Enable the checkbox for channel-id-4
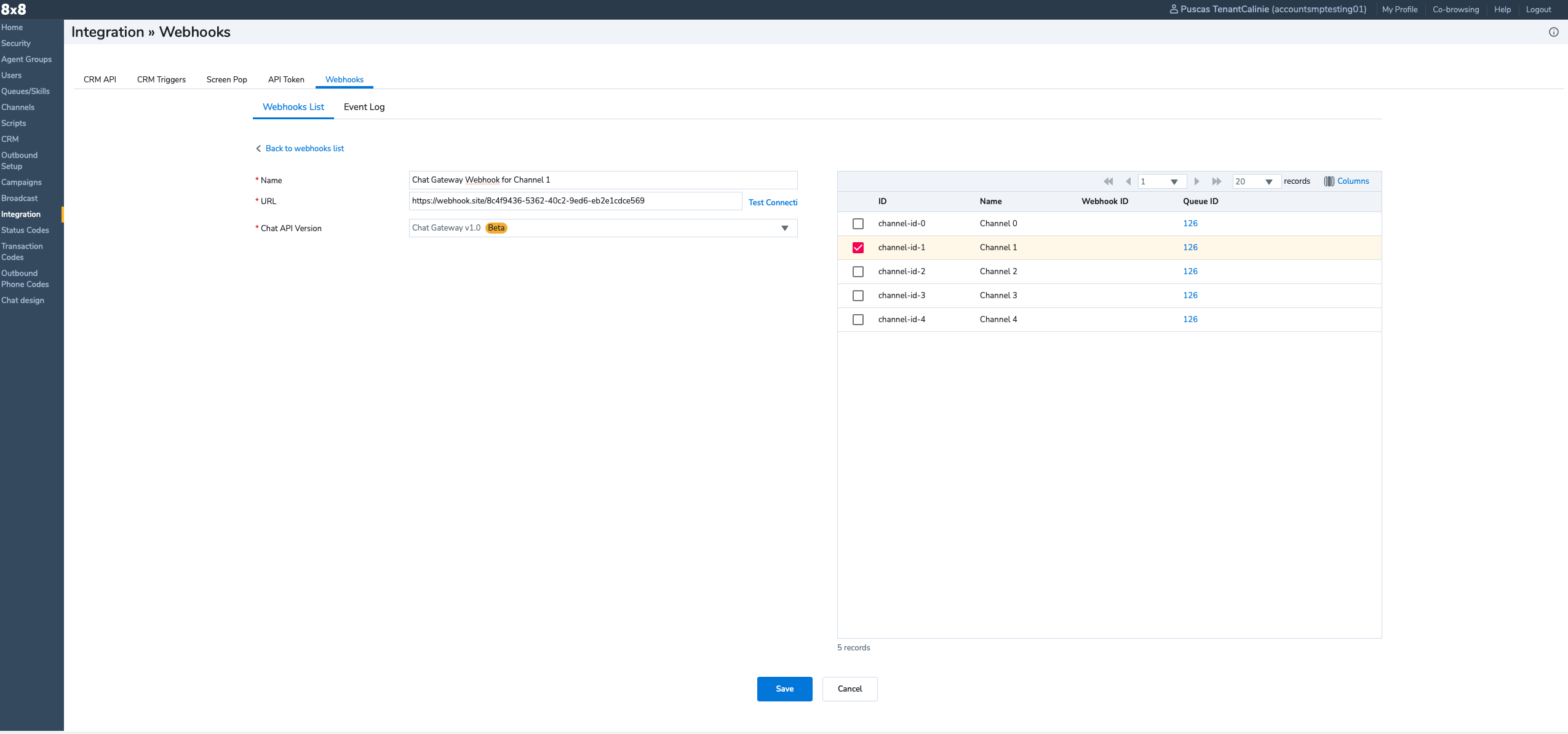 tap(858, 319)
